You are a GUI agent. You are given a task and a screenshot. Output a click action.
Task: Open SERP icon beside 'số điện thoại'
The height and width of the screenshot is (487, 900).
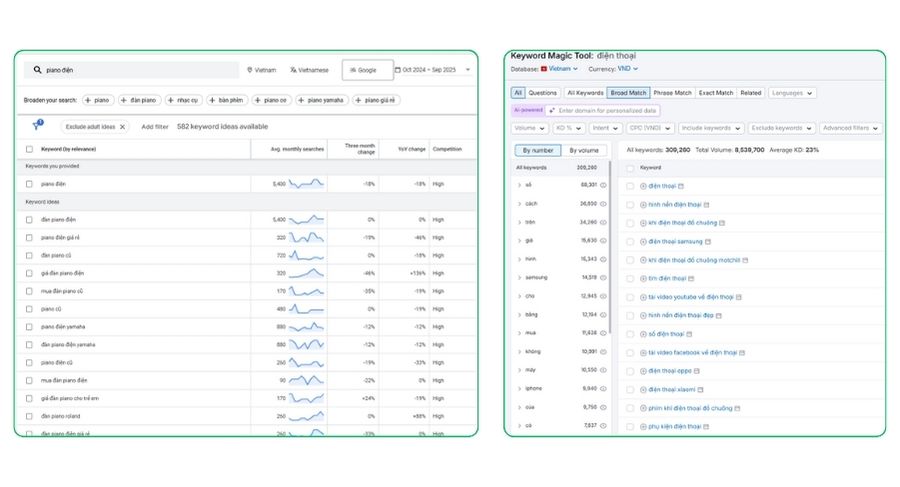[689, 334]
